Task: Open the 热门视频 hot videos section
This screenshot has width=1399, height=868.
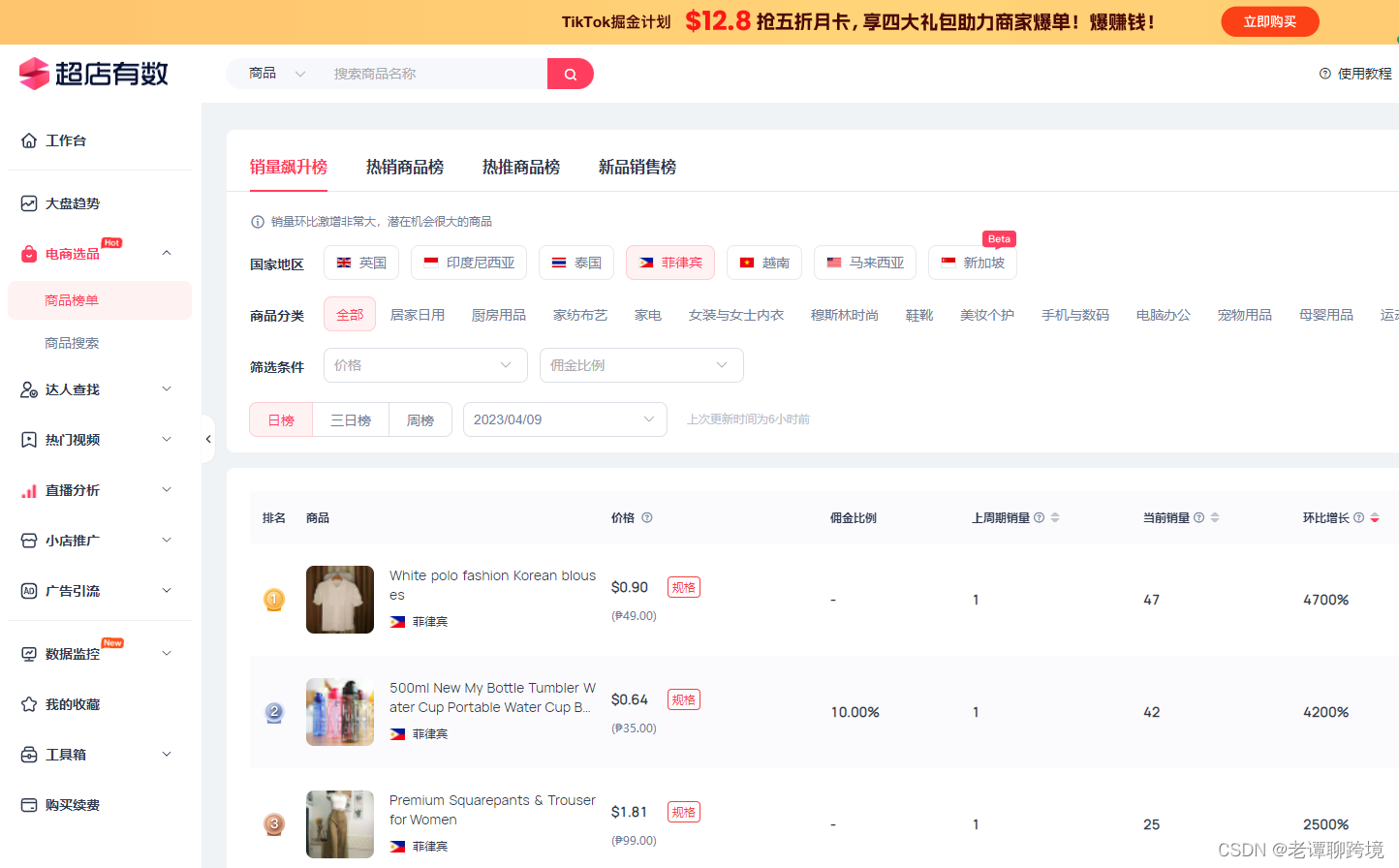Action: [x=73, y=439]
